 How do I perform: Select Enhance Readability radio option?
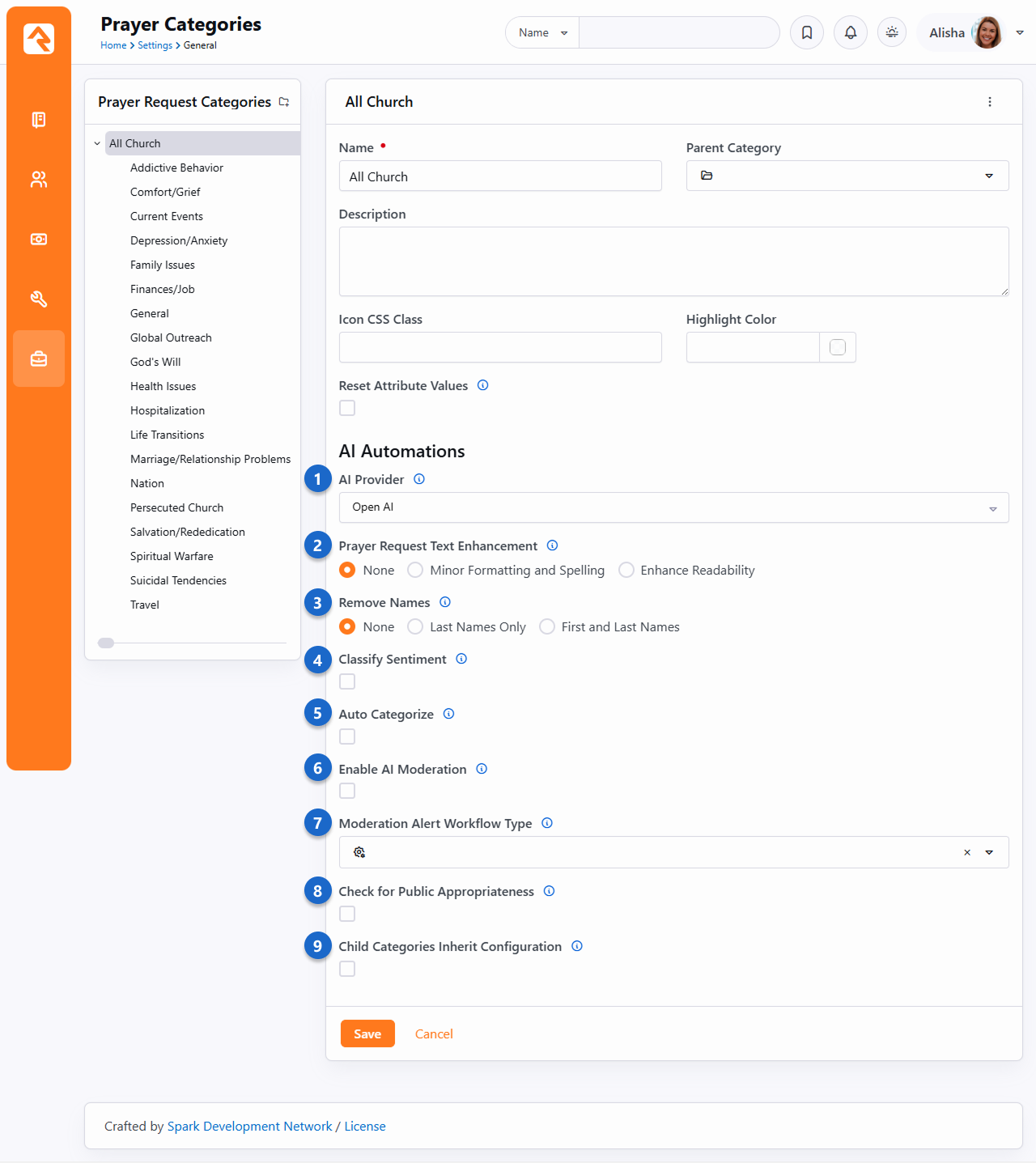point(626,571)
